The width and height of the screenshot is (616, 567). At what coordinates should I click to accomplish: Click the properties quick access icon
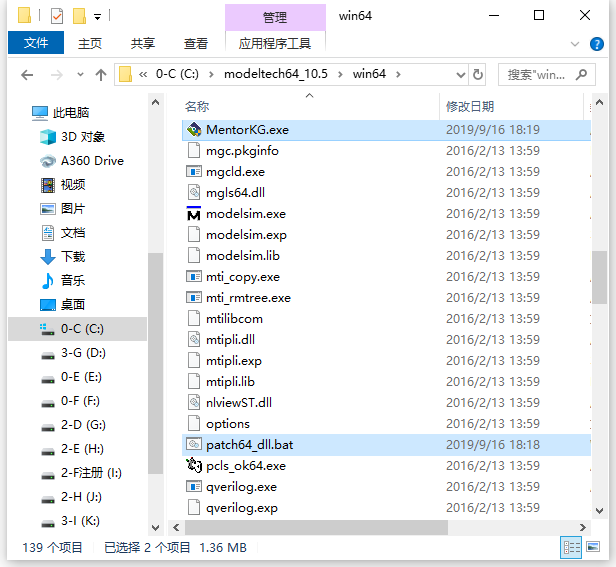click(x=57, y=16)
